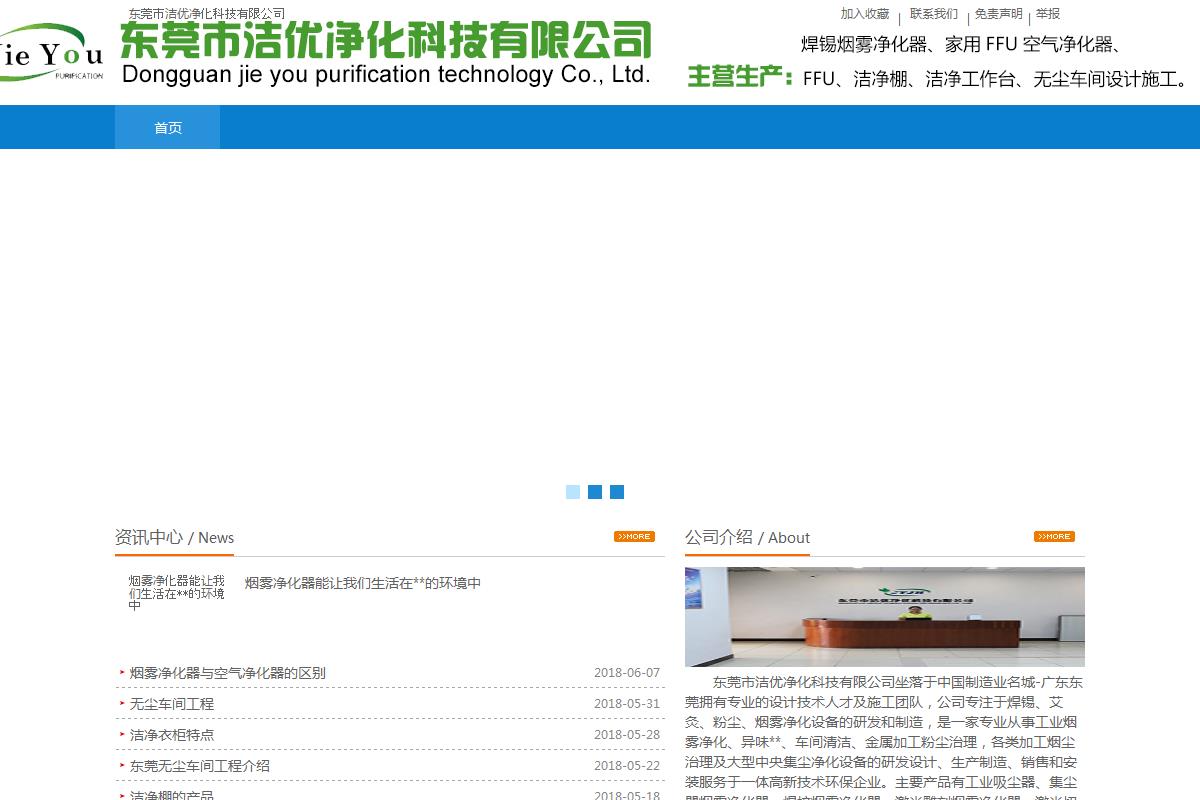Click the date 2018-05-22
The image size is (1200, 800).
click(627, 766)
